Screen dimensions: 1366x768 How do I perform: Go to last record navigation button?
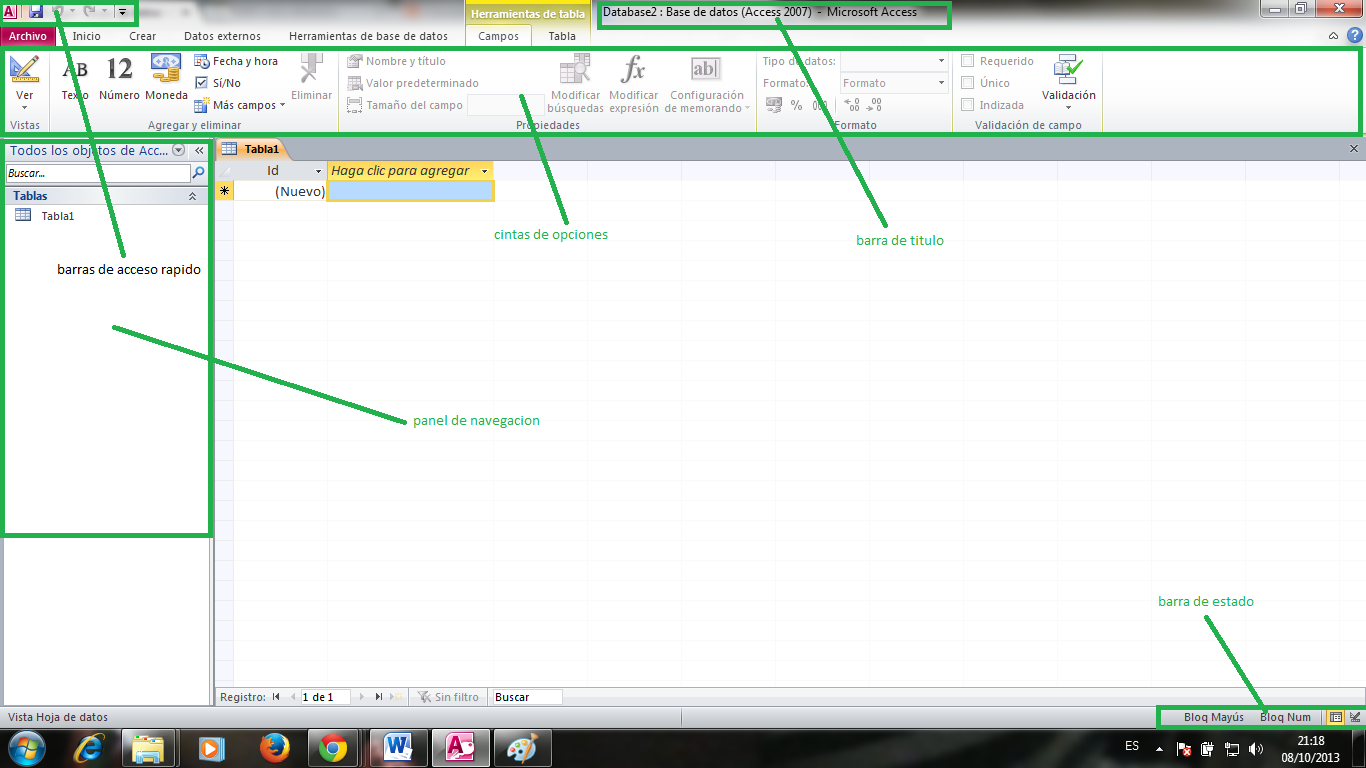click(378, 697)
